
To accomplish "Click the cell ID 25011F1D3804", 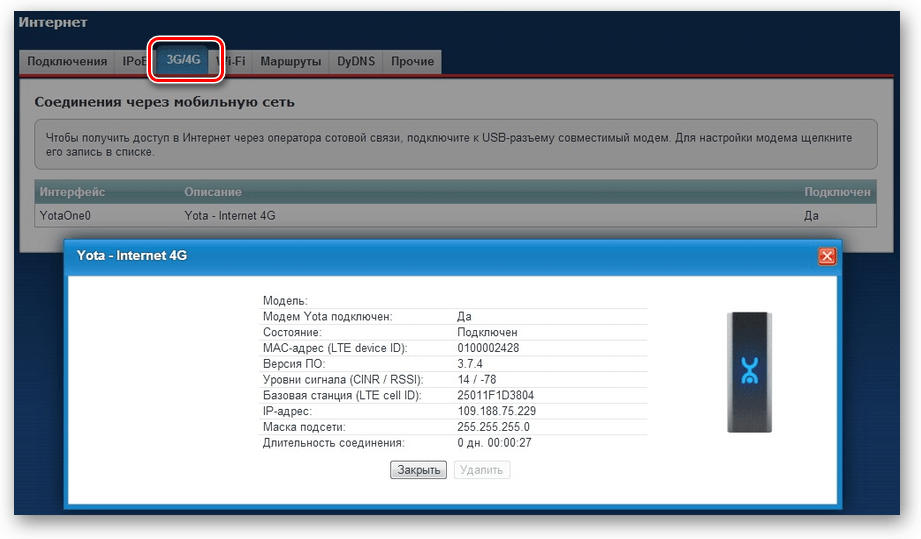I will [x=496, y=395].
